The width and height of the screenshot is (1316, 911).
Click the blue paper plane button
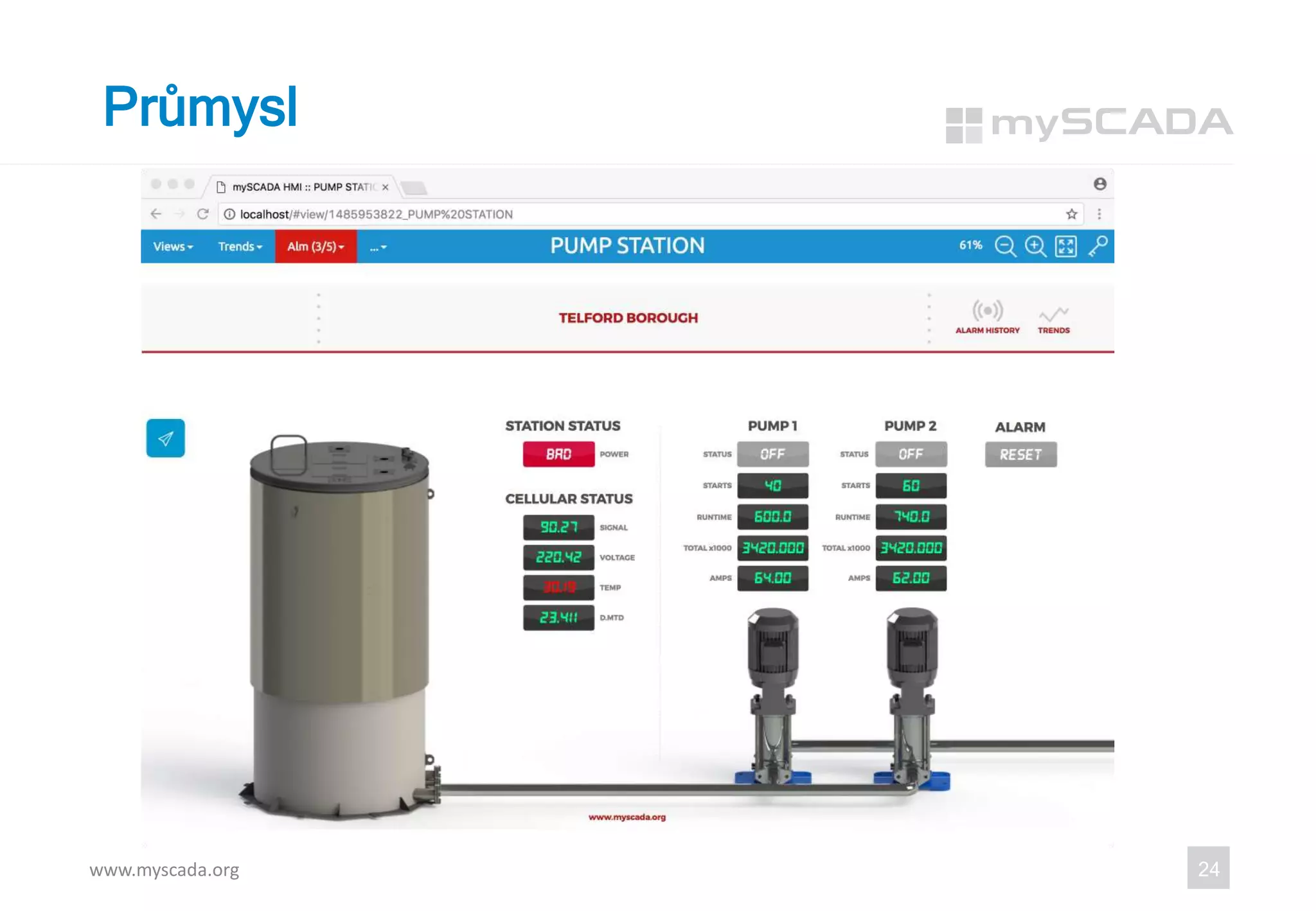click(x=165, y=438)
